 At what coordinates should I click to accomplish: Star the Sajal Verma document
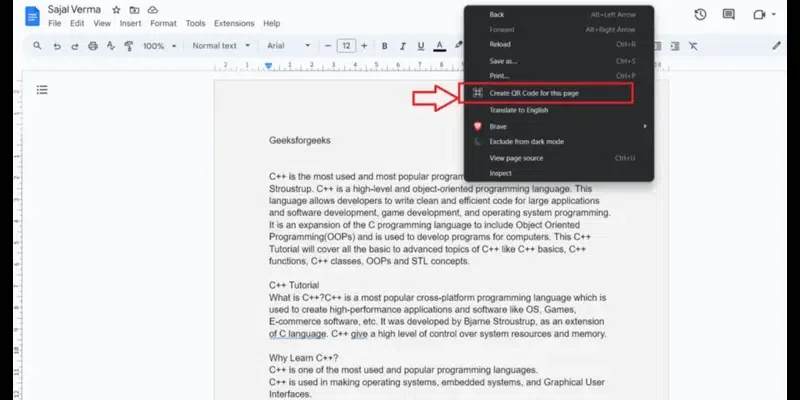point(116,10)
